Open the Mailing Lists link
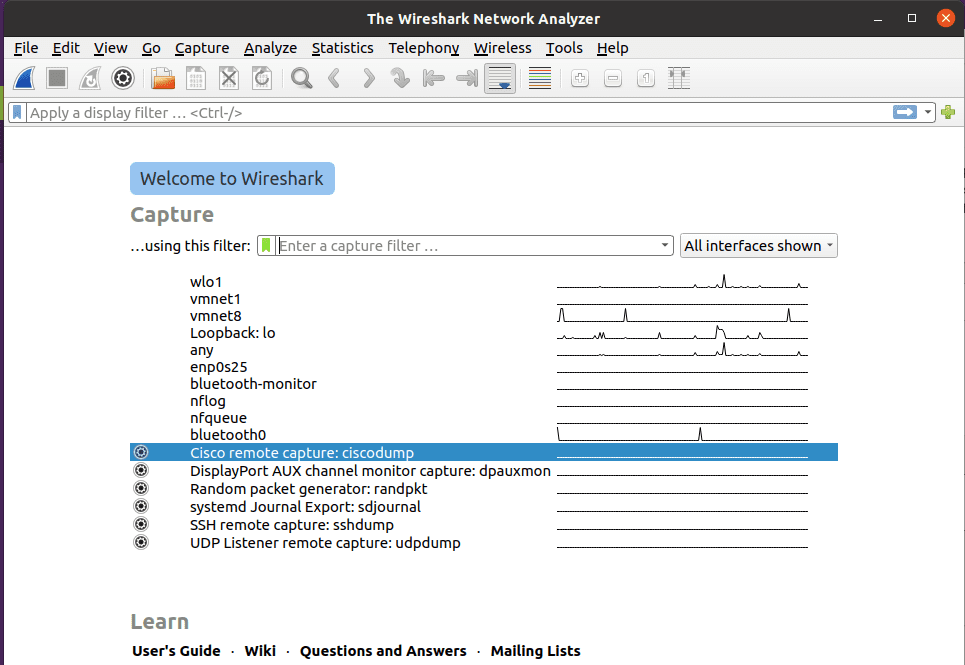965x665 pixels. pos(535,651)
